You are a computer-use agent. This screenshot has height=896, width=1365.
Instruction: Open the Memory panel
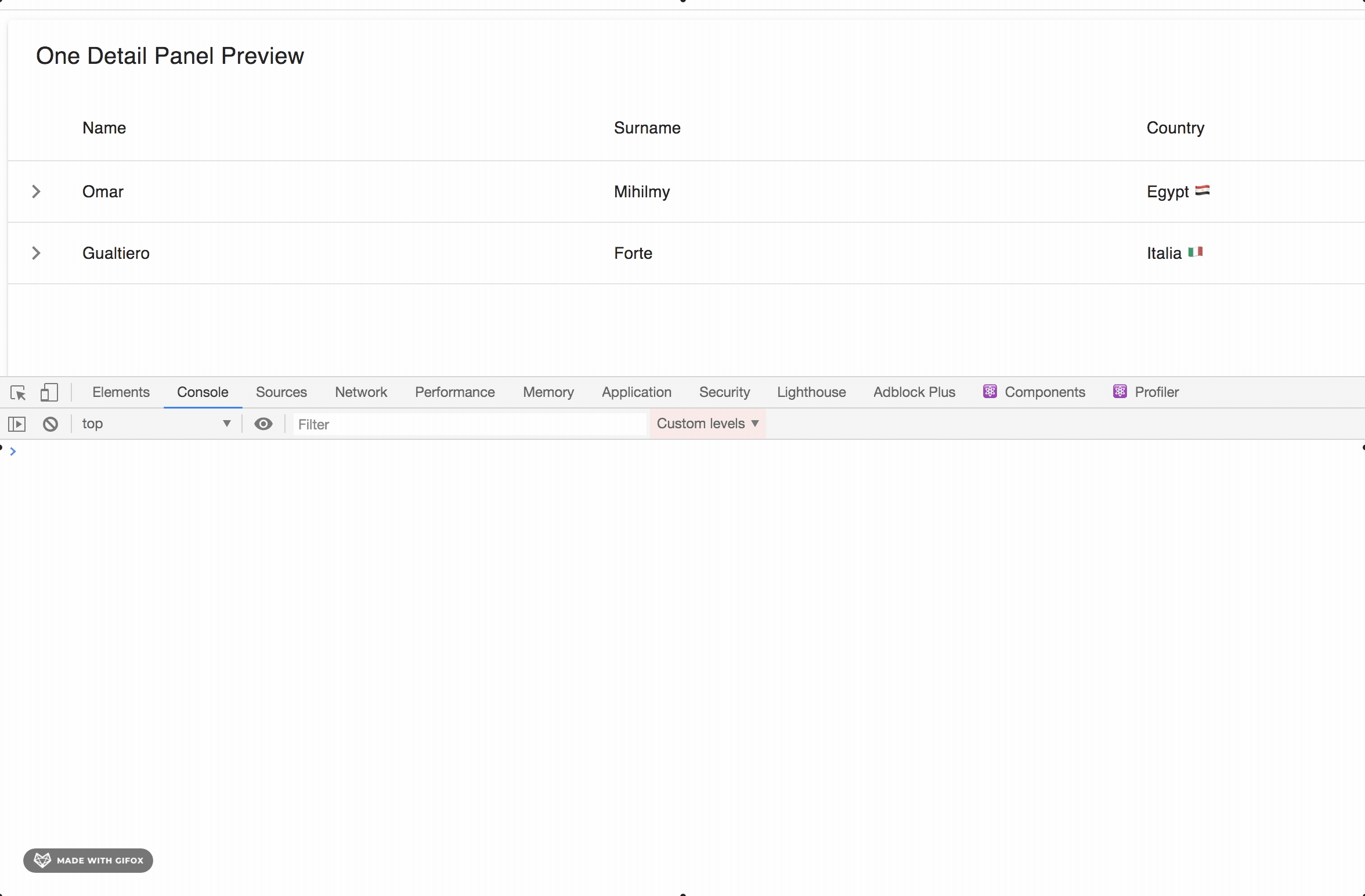[x=548, y=392]
